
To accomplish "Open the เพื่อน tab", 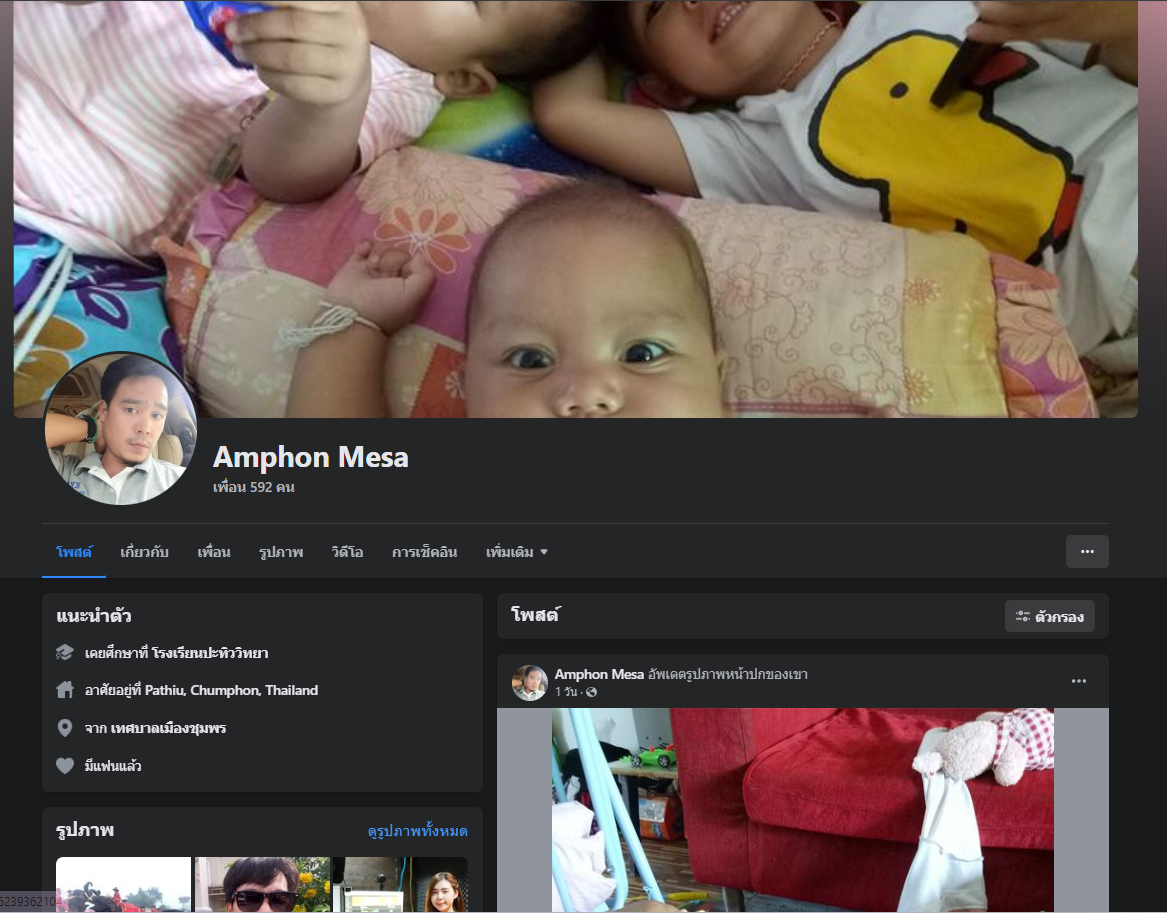I will click(x=214, y=552).
